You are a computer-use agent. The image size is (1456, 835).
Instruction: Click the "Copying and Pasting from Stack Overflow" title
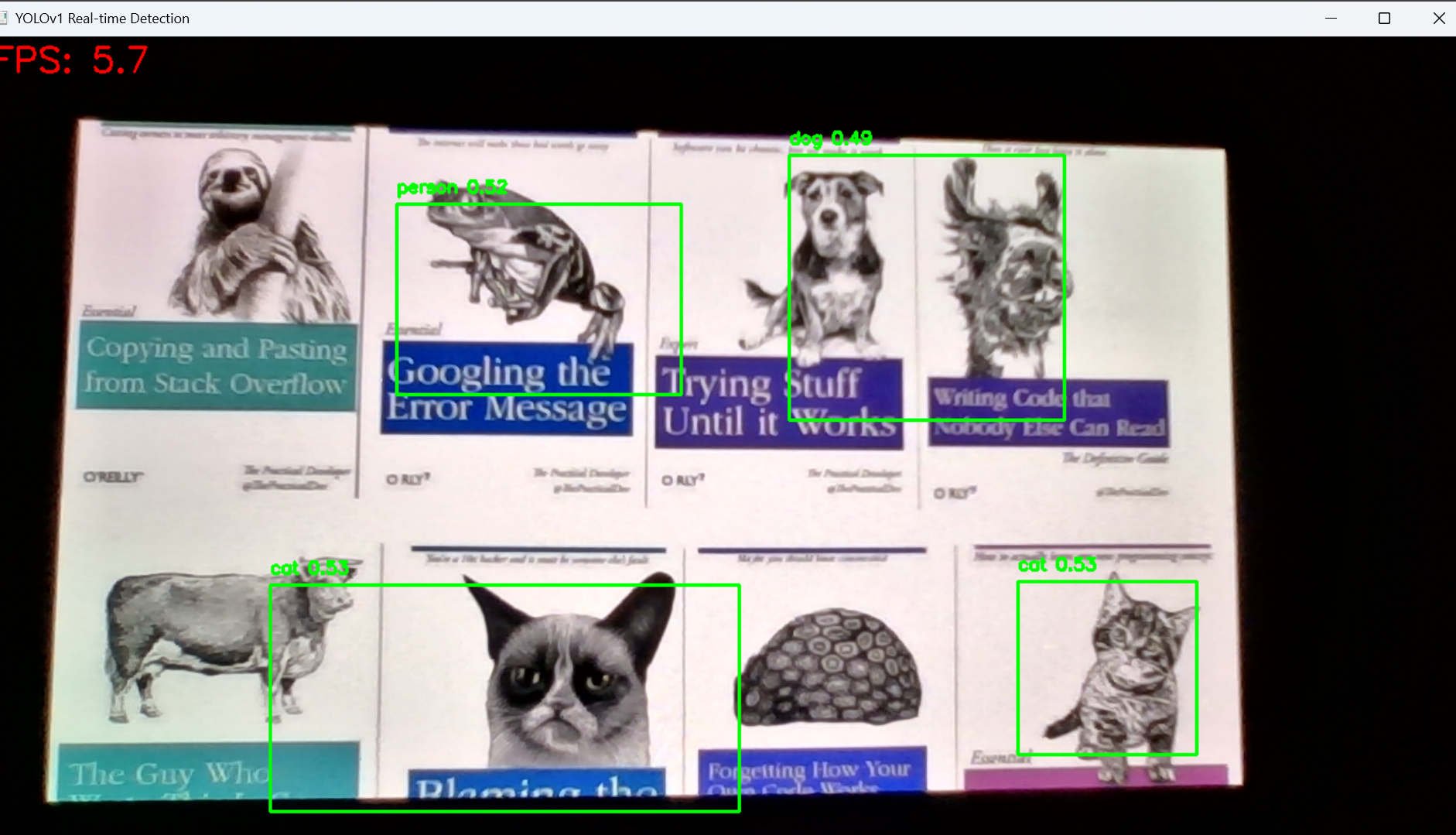tap(216, 366)
